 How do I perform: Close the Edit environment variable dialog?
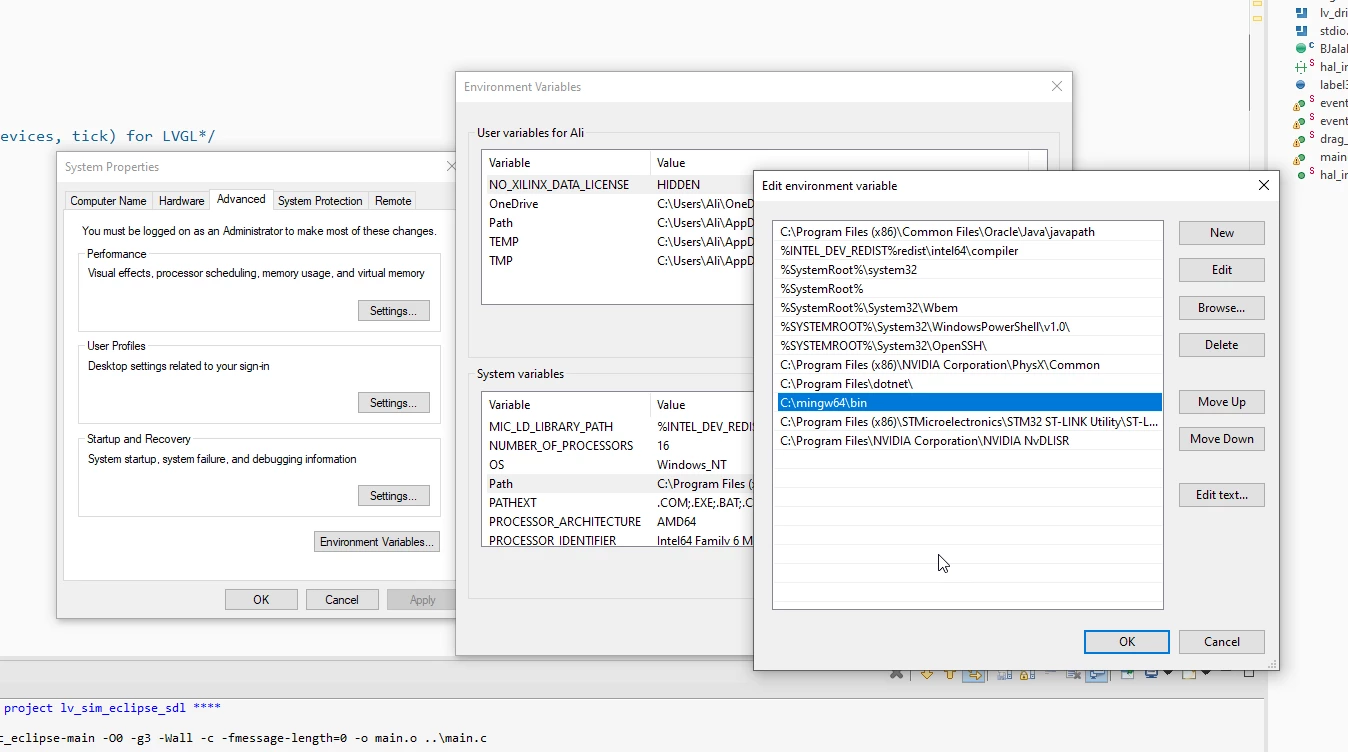click(x=1264, y=185)
